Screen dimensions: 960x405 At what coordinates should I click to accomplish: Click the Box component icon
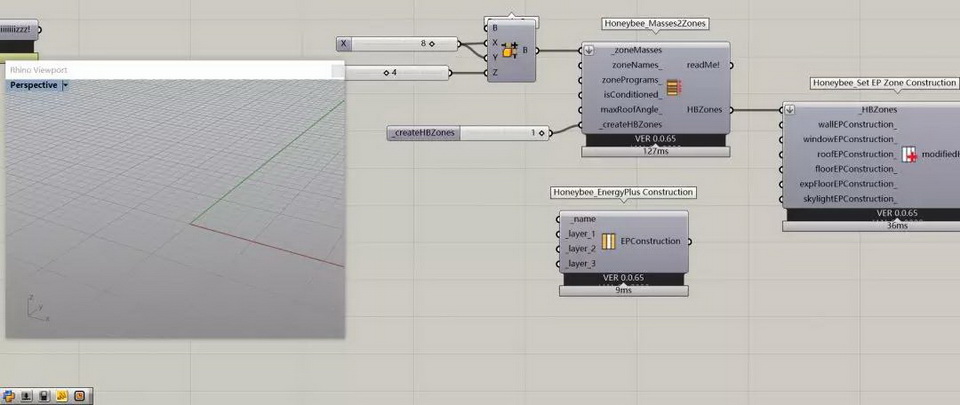click(510, 50)
